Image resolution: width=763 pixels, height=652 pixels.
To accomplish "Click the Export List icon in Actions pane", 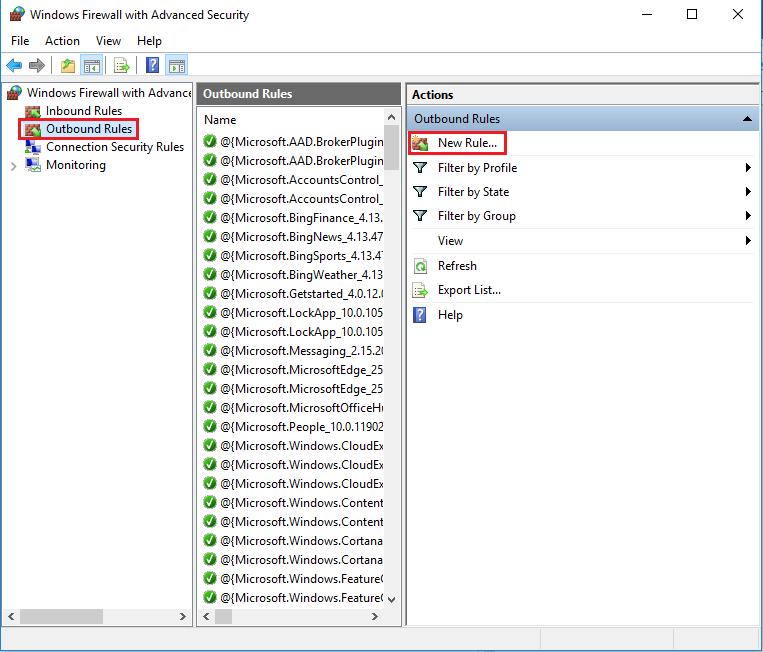I will [420, 290].
